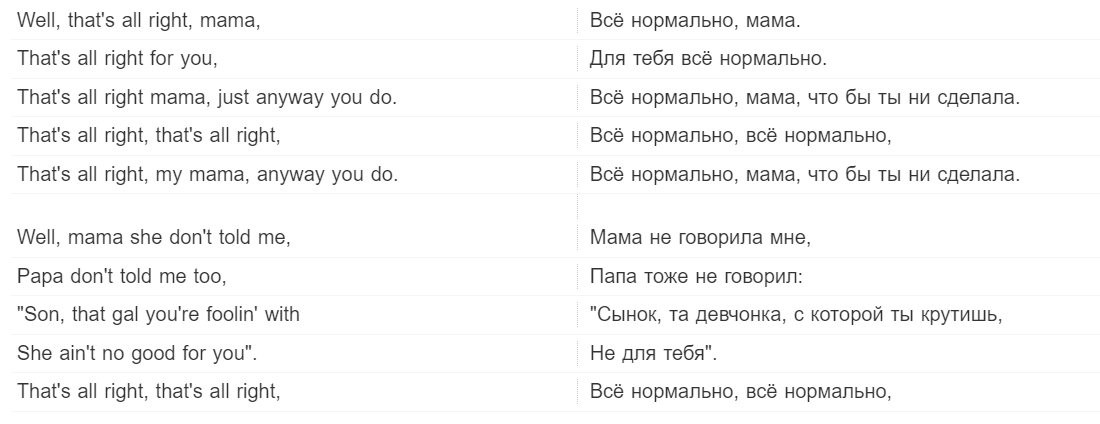Screen dimensions: 1100x424
Task: Click Russian translation of "just anyway you do" line
Action: pos(805,98)
